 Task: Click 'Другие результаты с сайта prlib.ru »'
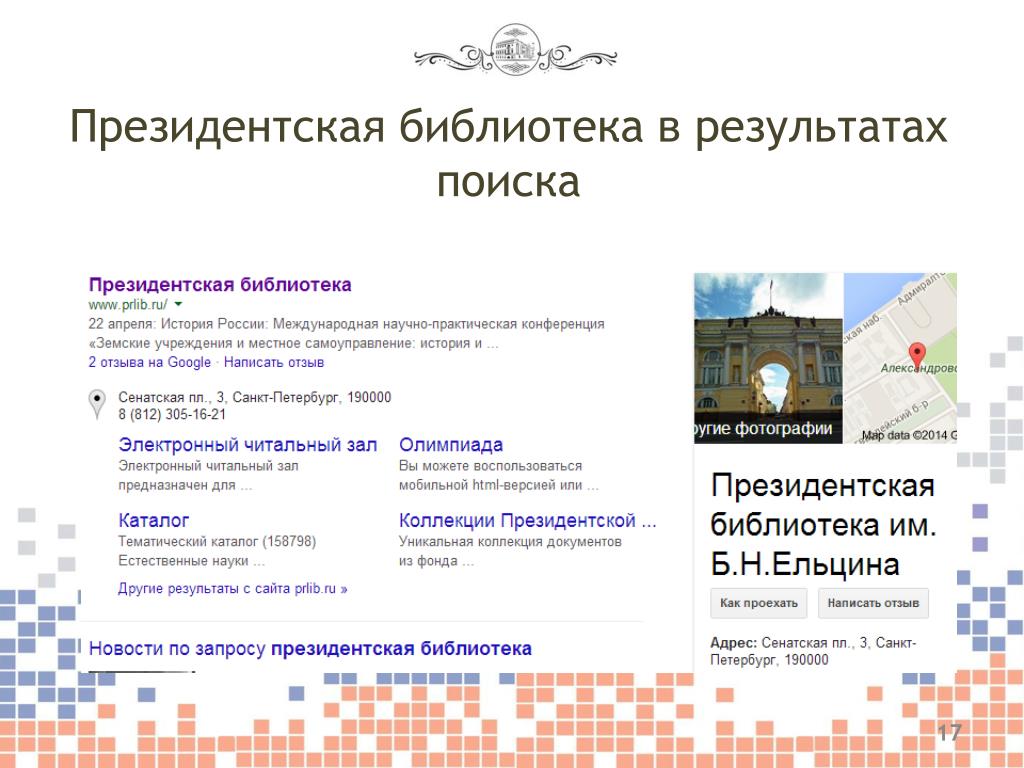click(232, 588)
